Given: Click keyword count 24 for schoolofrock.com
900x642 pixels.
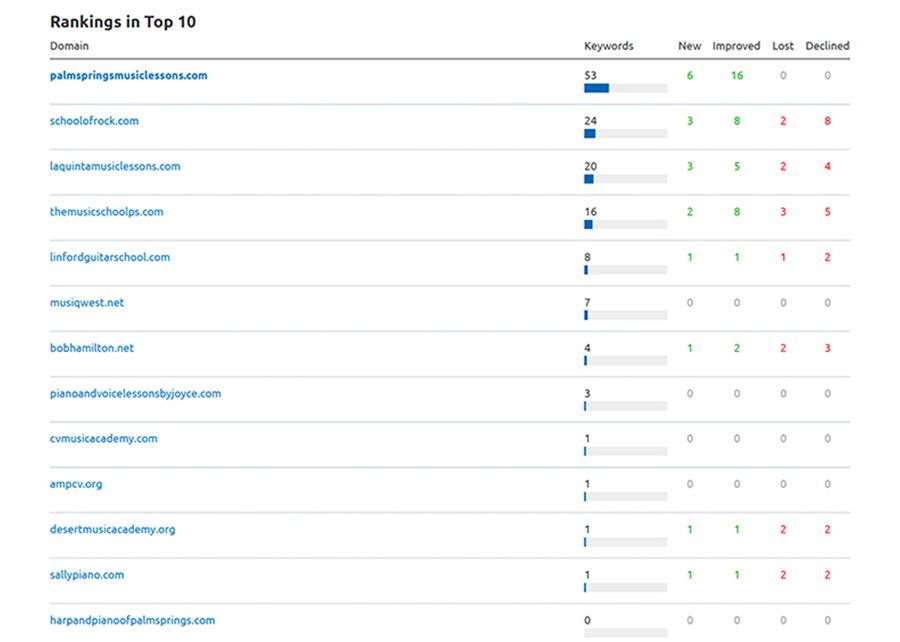Looking at the screenshot, I should pos(591,120).
